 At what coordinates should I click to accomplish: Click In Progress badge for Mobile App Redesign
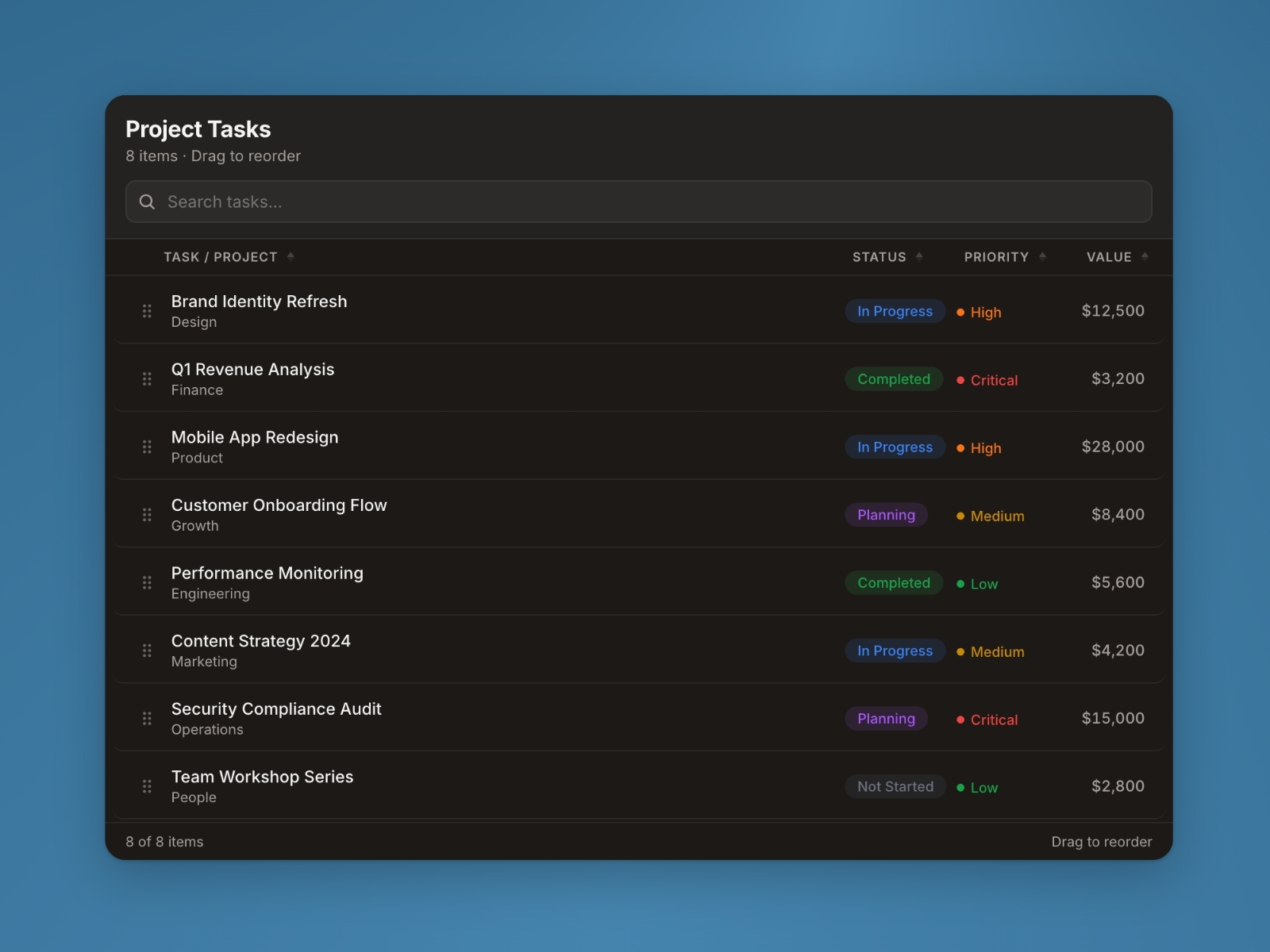click(x=895, y=447)
